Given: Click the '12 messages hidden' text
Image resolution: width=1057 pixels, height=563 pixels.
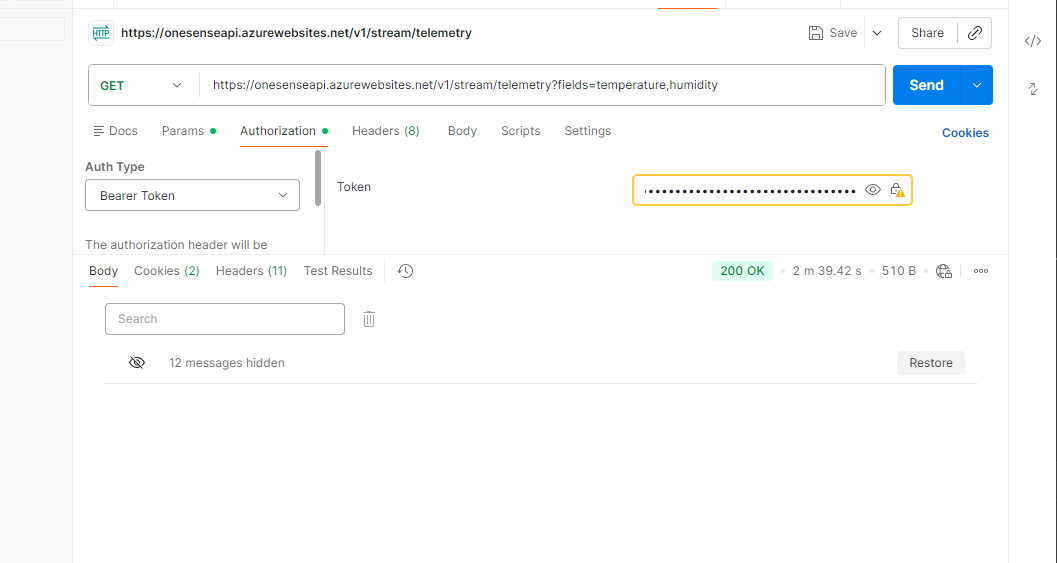Looking at the screenshot, I should coord(226,363).
